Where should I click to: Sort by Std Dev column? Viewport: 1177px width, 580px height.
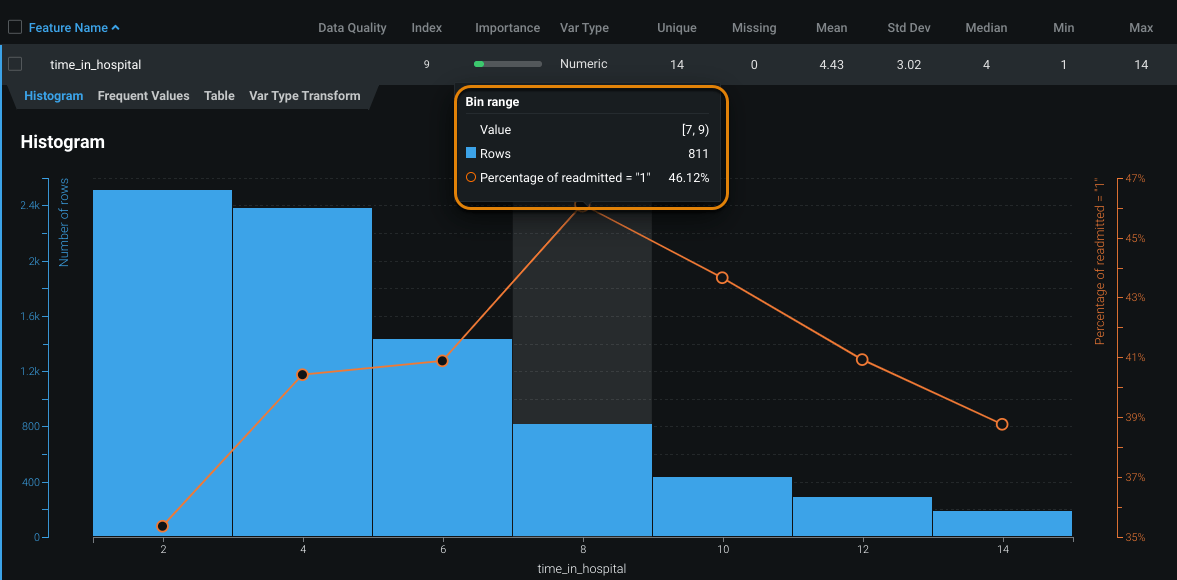[x=909, y=28]
